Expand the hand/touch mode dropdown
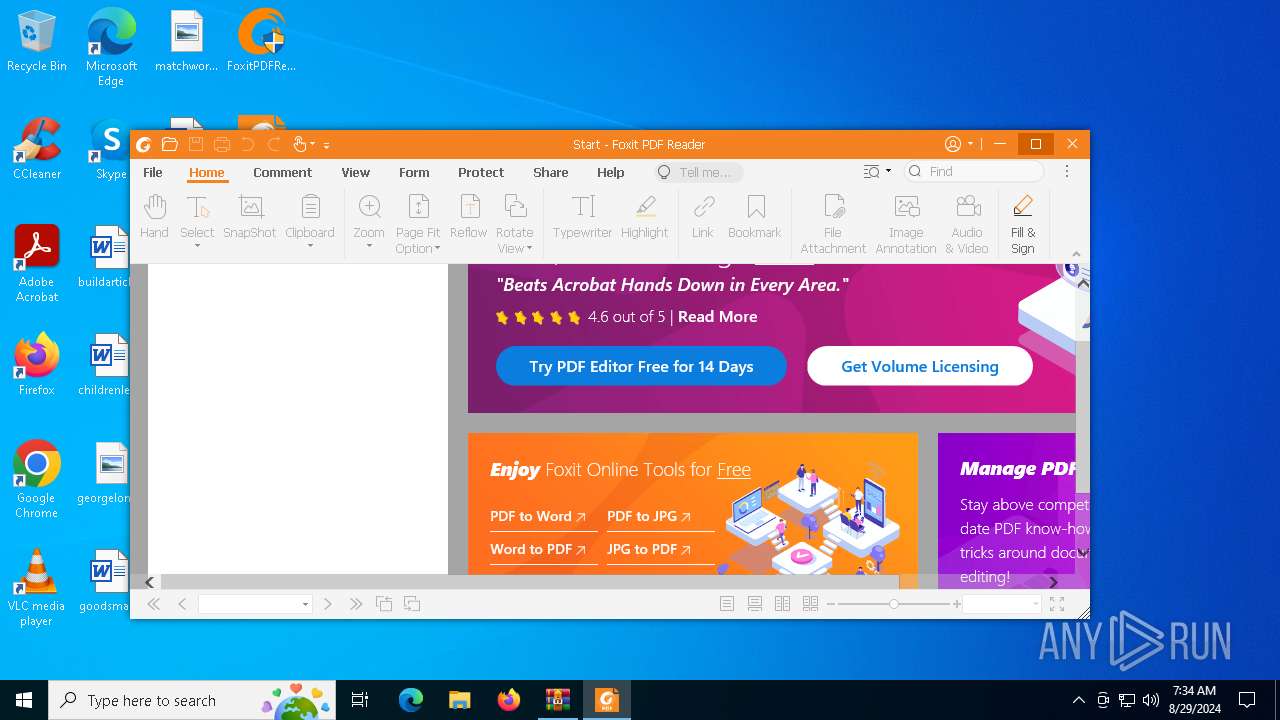 [312, 144]
